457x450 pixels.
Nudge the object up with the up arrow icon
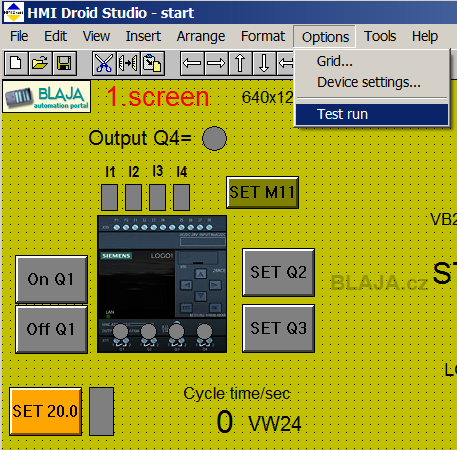(240, 63)
